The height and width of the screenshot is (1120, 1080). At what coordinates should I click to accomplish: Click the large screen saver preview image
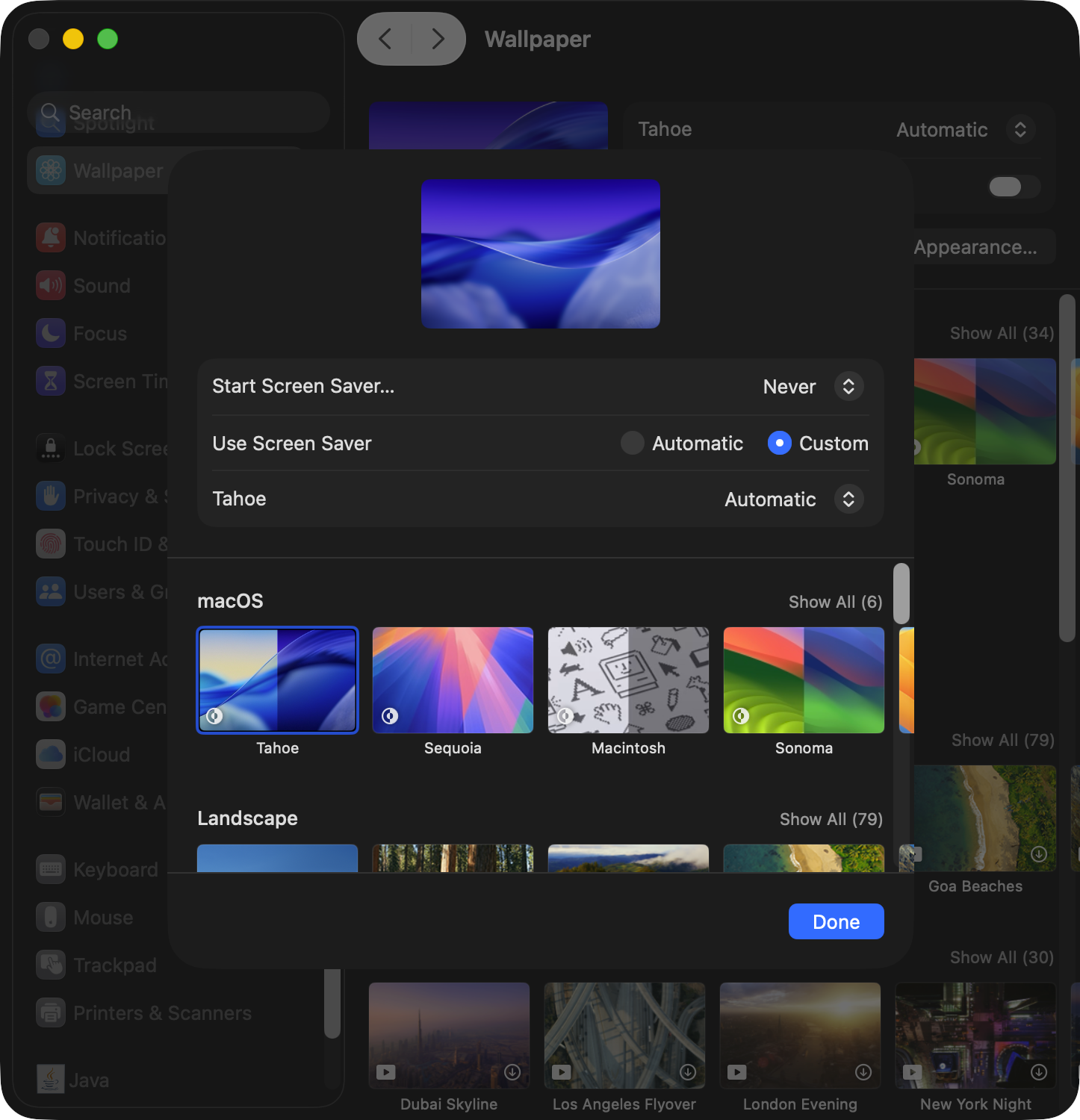tap(541, 254)
